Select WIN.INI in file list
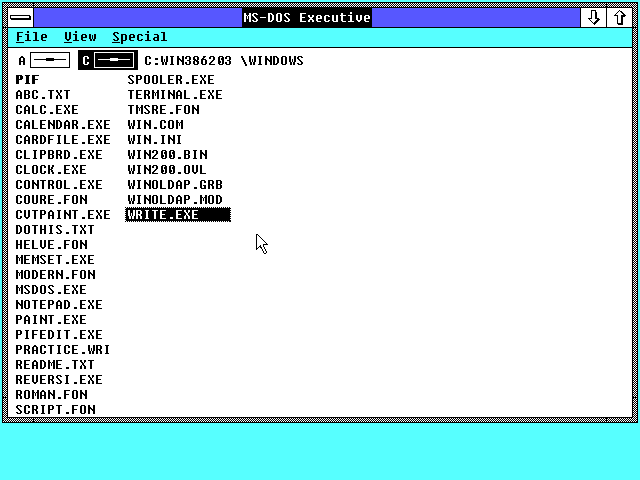Screen dimensions: 640x480 pos(155,140)
